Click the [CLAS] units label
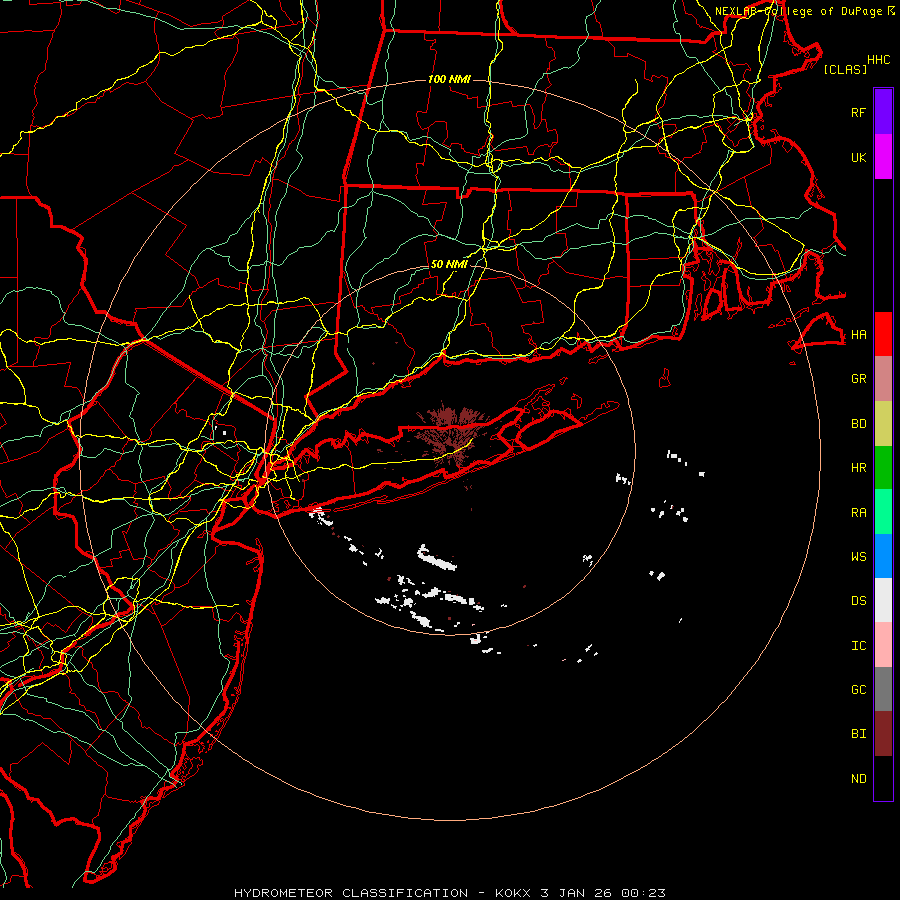The height and width of the screenshot is (900, 900). pos(845,69)
